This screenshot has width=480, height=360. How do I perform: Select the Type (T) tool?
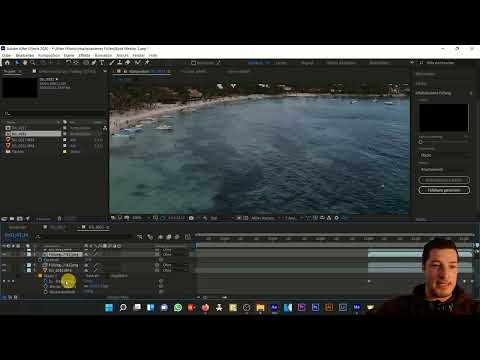coord(102,62)
